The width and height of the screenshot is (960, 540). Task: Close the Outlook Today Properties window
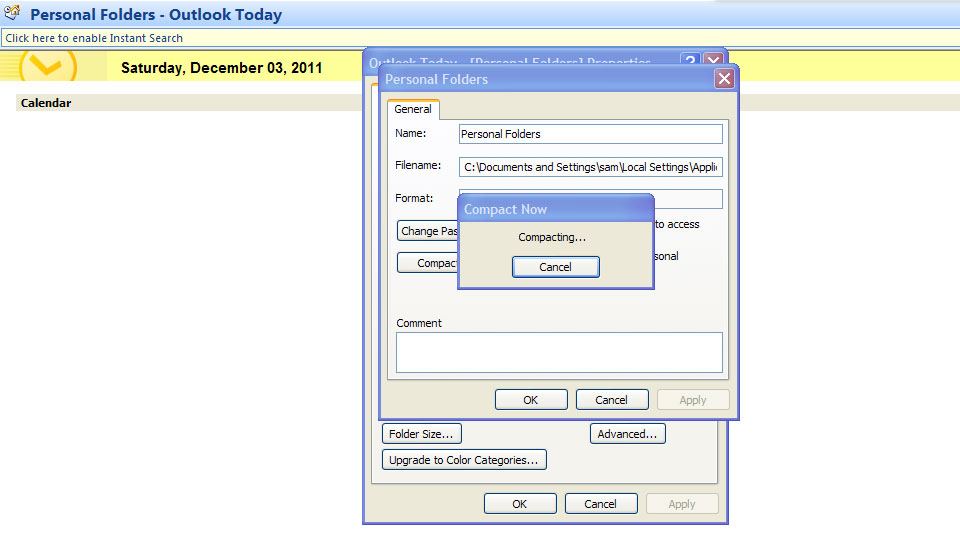(x=713, y=59)
